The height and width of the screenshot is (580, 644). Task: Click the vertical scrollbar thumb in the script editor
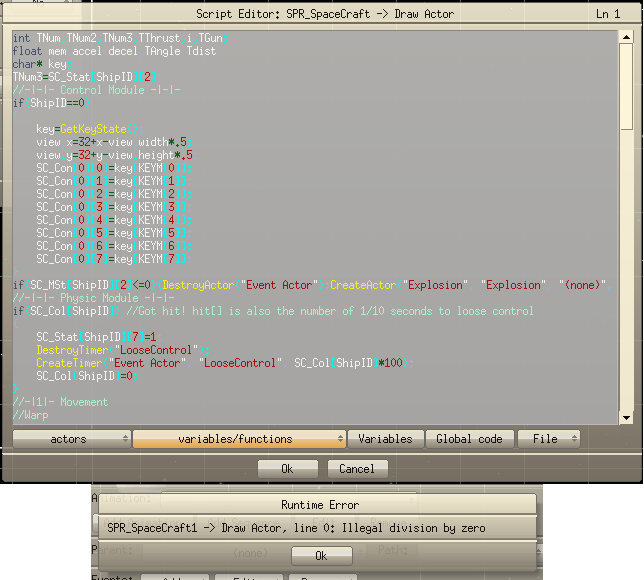tap(626, 87)
